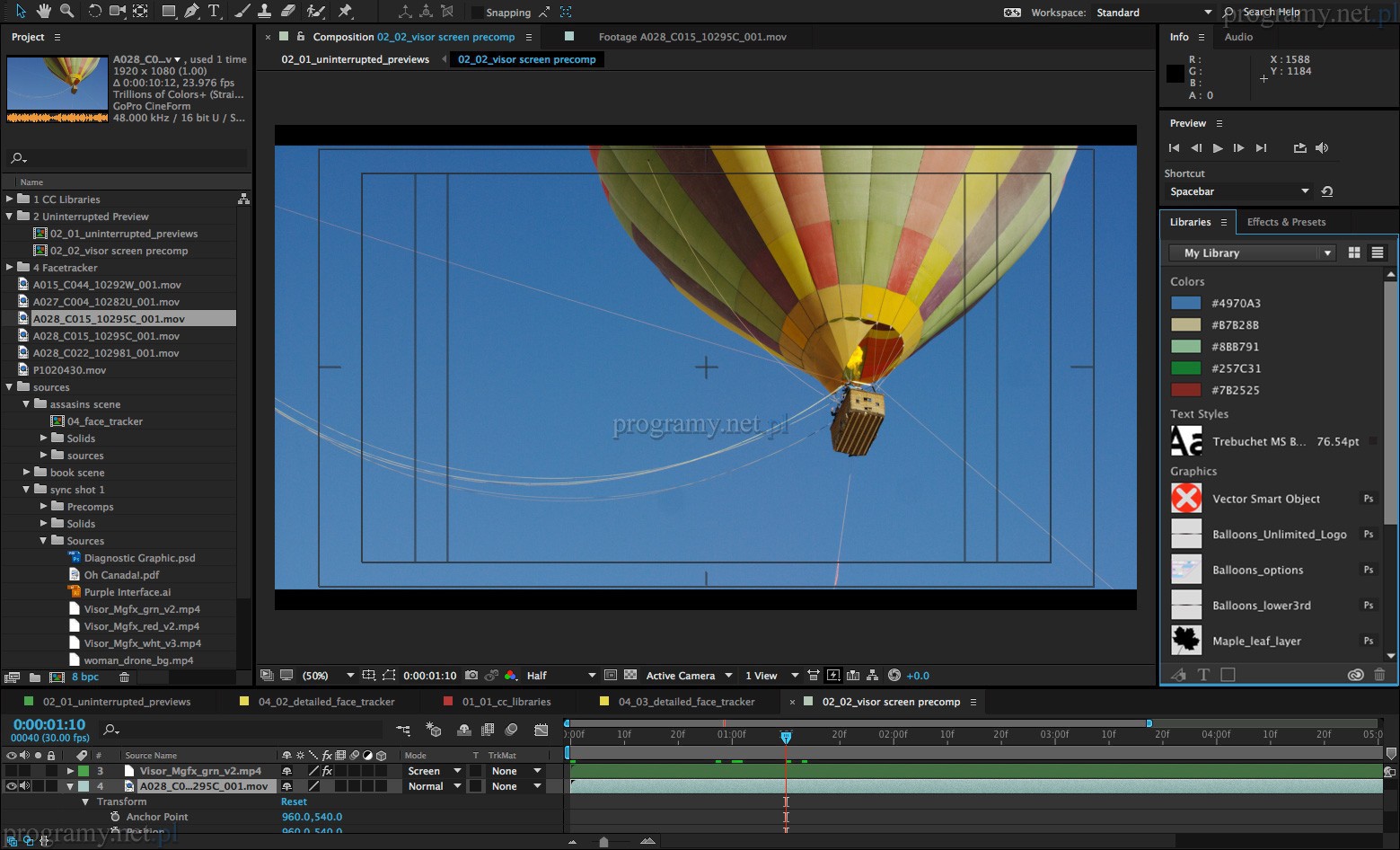
Task: Play the preview with the play button
Action: point(1218,148)
